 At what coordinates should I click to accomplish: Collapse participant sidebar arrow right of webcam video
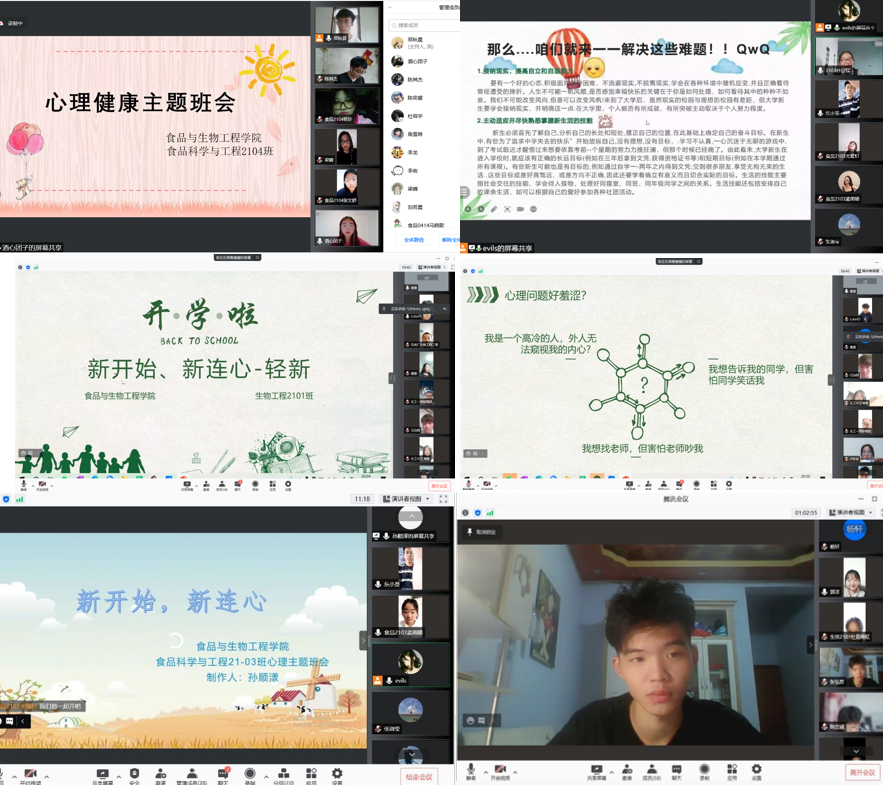(x=811, y=646)
